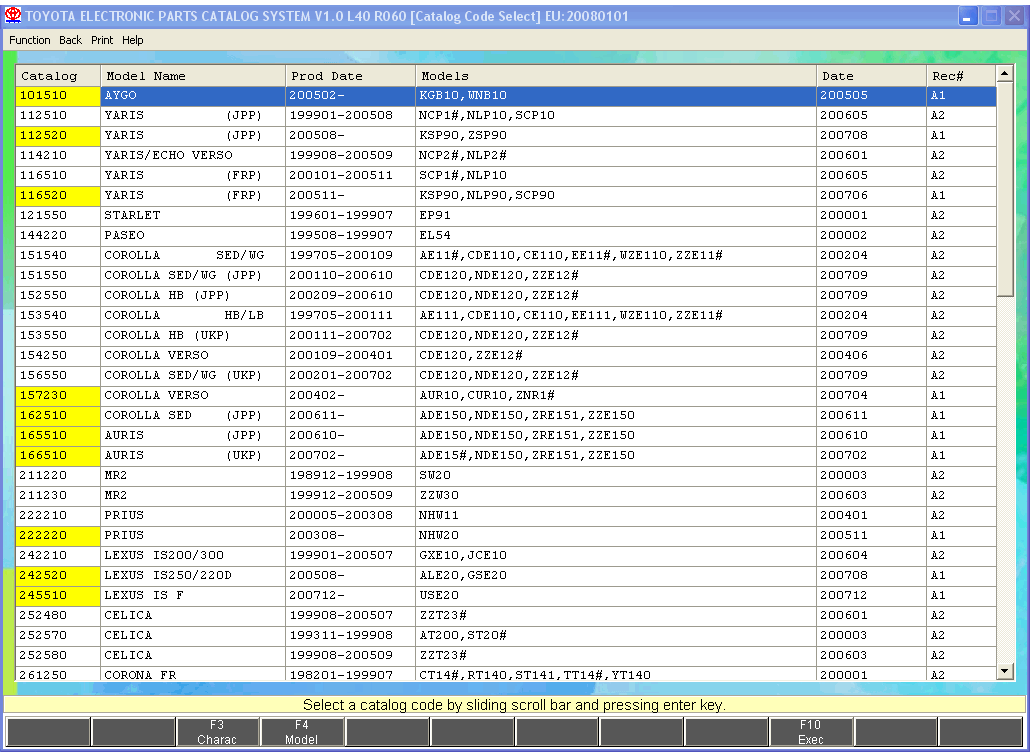The width and height of the screenshot is (1030, 752).
Task: Select the STARLET row
Action: point(506,215)
